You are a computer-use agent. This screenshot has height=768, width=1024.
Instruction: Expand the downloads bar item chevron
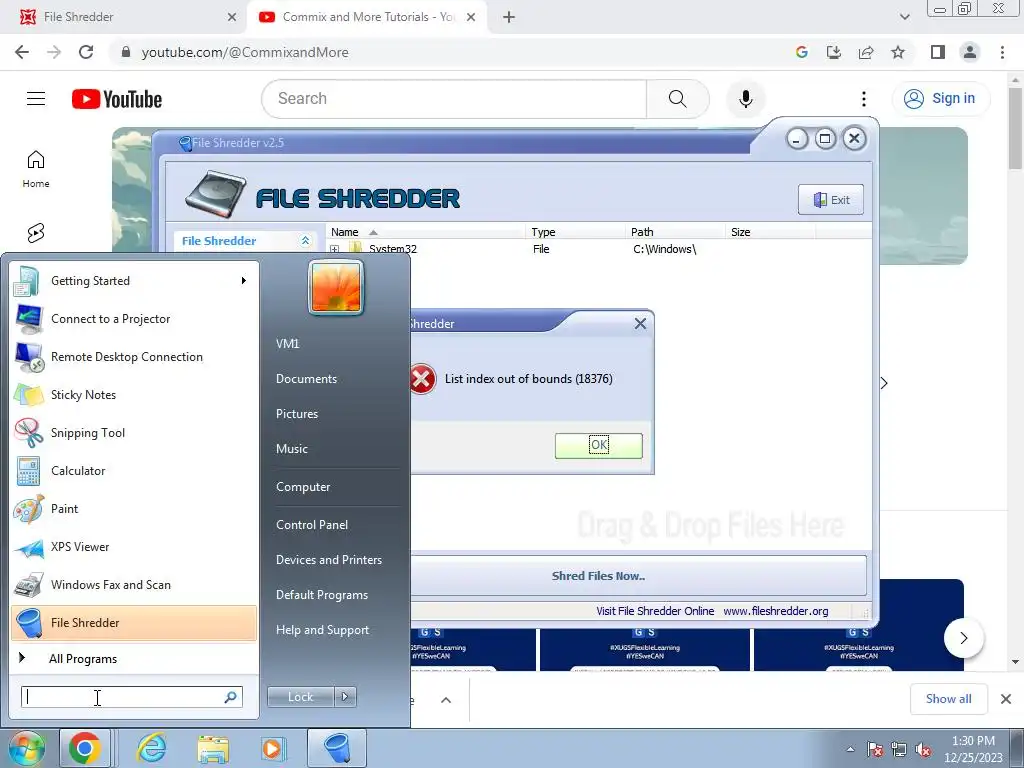coord(446,700)
